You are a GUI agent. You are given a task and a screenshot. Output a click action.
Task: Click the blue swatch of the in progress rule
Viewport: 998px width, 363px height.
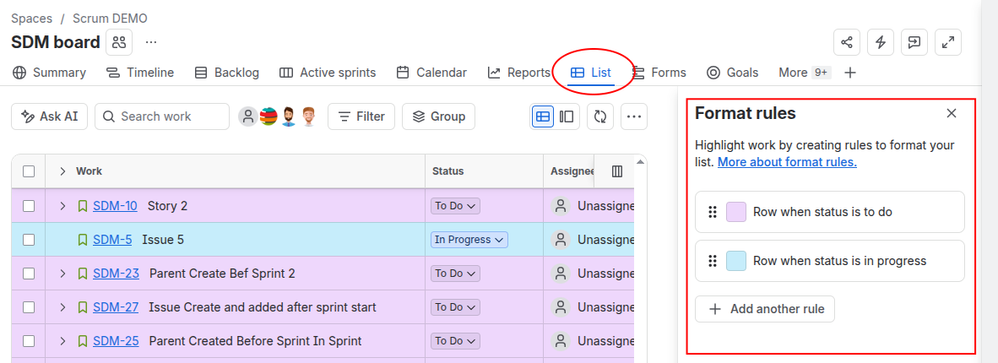coord(736,260)
